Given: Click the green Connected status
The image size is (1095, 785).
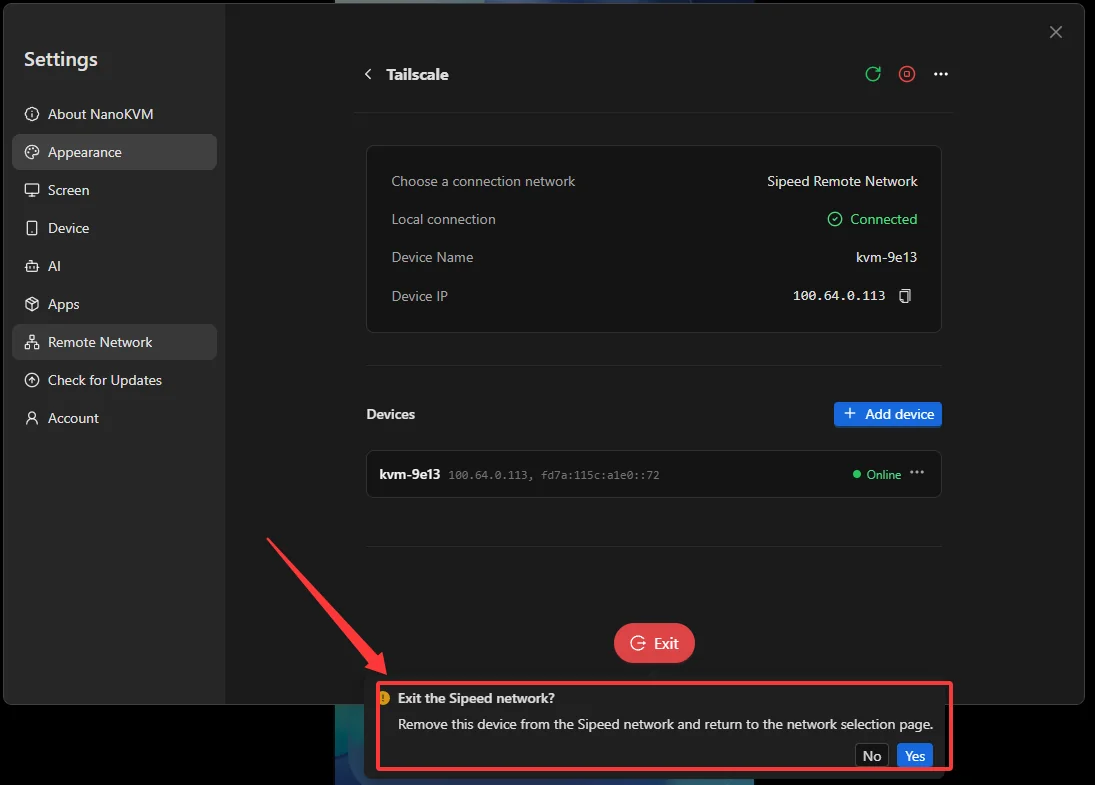Looking at the screenshot, I should click(872, 219).
